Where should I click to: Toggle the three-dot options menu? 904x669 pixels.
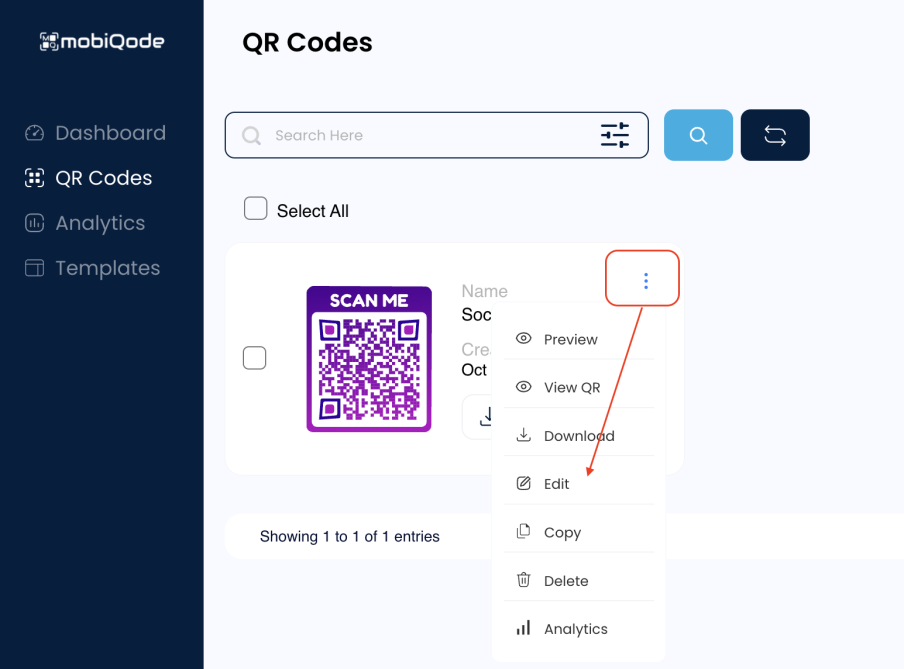[x=645, y=281]
